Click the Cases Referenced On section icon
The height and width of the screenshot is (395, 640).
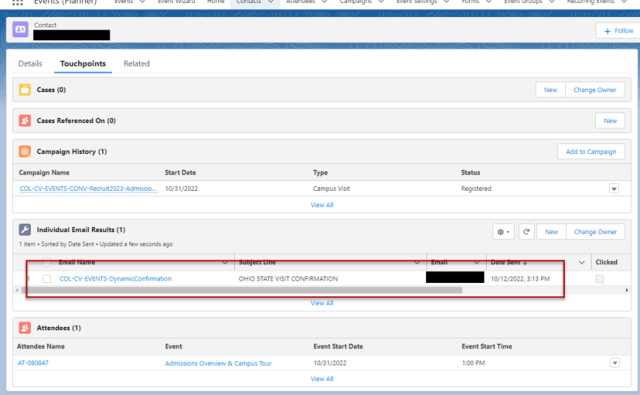click(x=24, y=120)
